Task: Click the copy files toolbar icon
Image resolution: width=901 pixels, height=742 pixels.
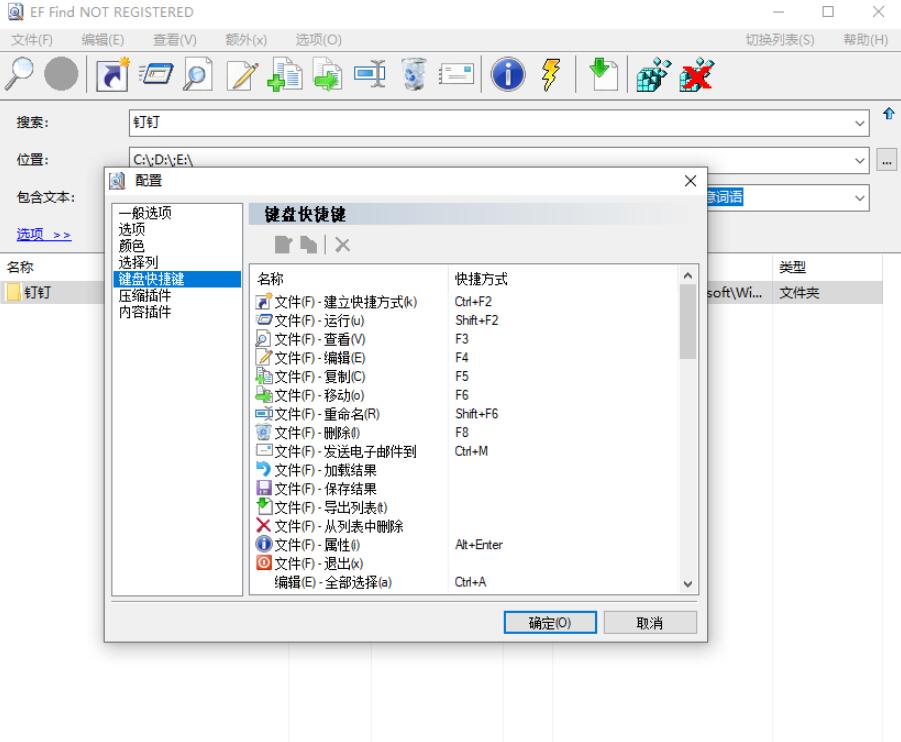Action: (x=284, y=74)
